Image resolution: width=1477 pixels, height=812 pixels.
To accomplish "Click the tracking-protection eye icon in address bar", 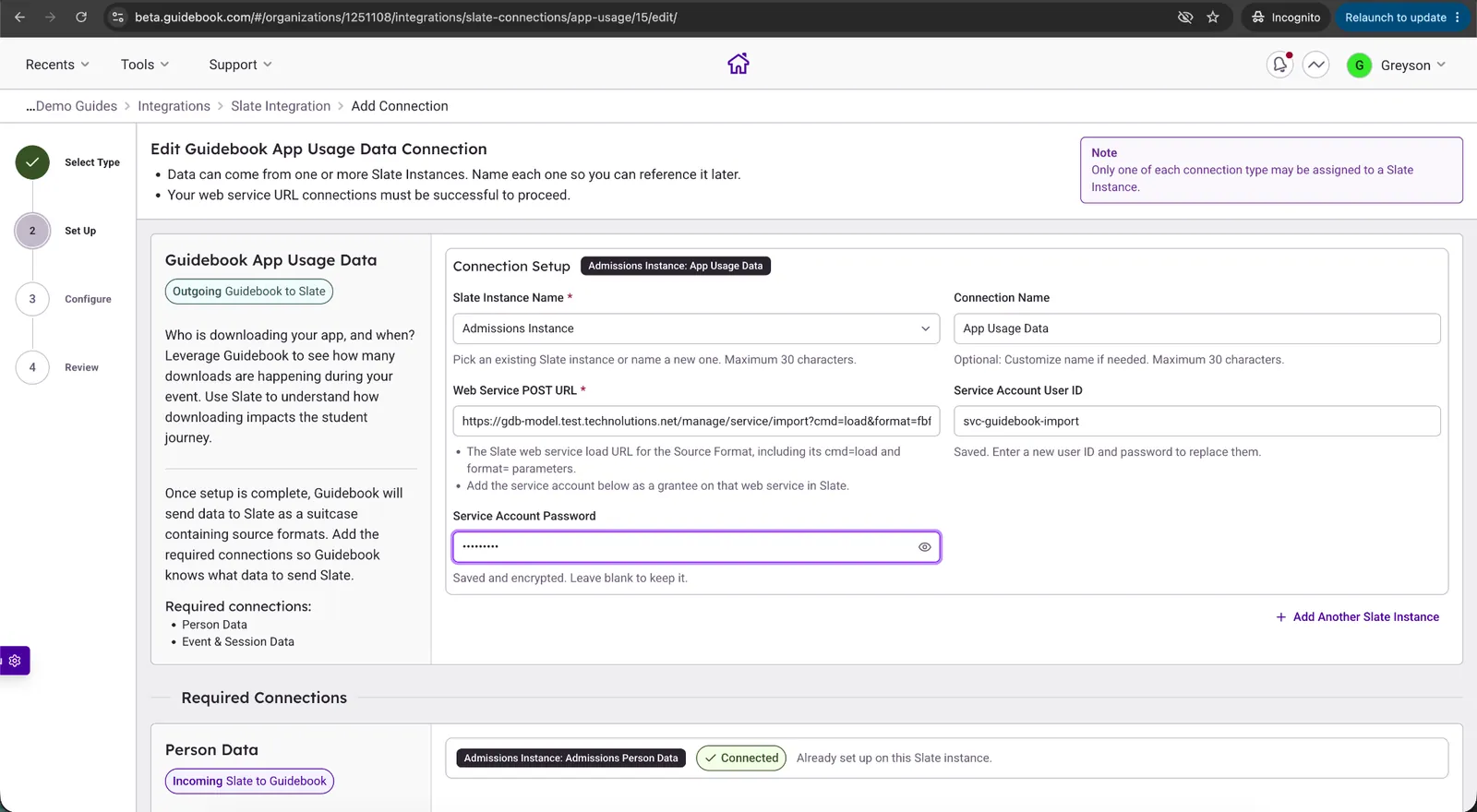I will 1185,18.
